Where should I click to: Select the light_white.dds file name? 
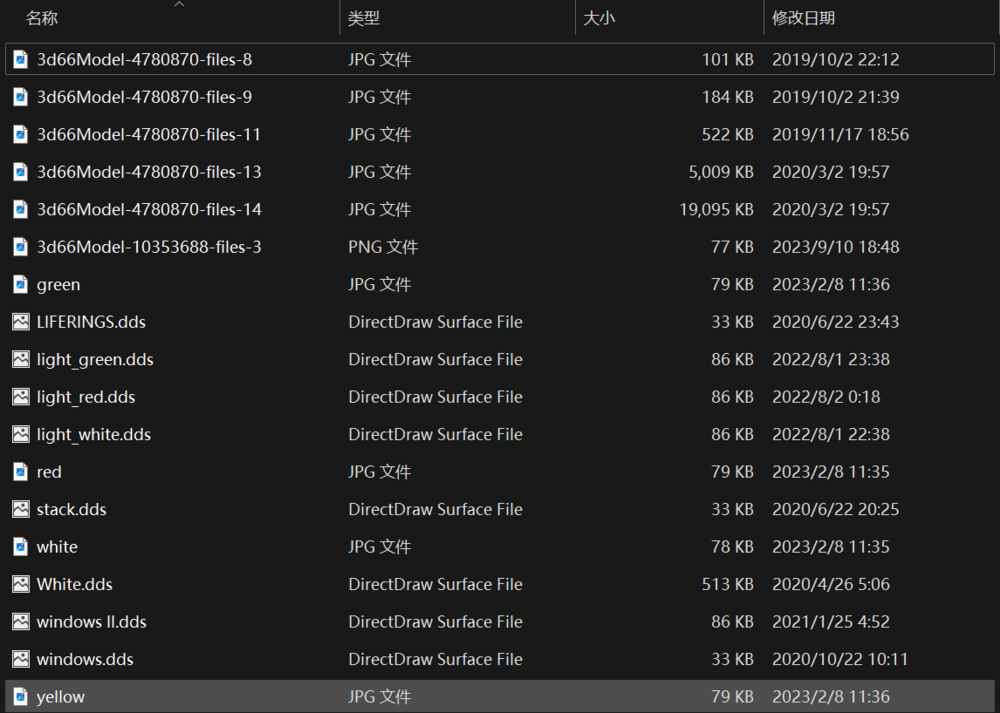click(94, 435)
